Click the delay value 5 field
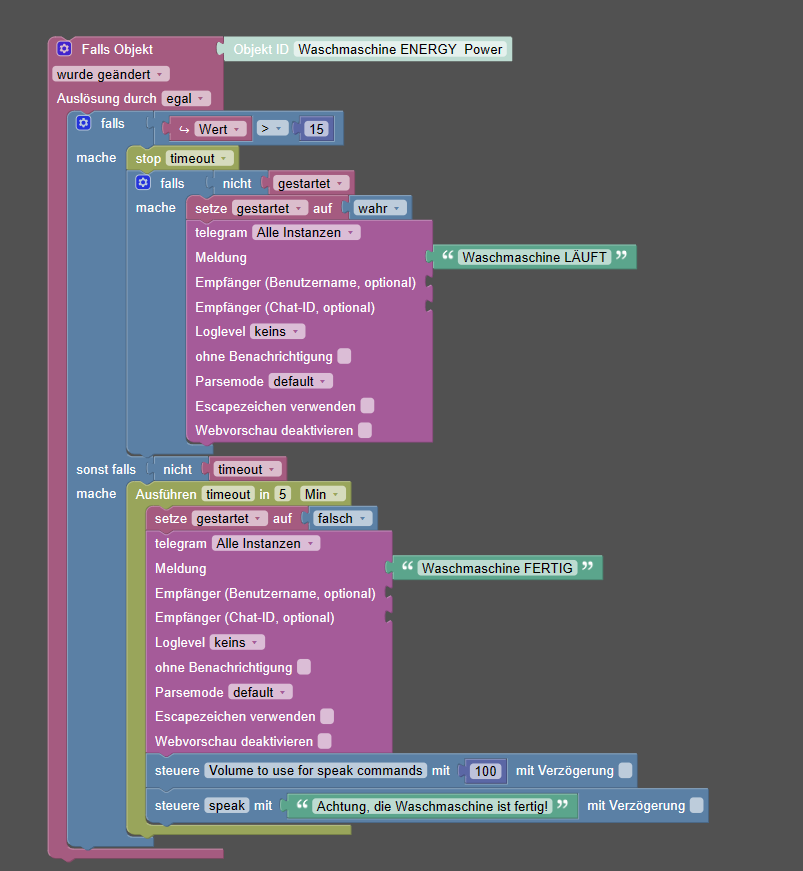Viewport: 803px width, 871px height. (283, 494)
